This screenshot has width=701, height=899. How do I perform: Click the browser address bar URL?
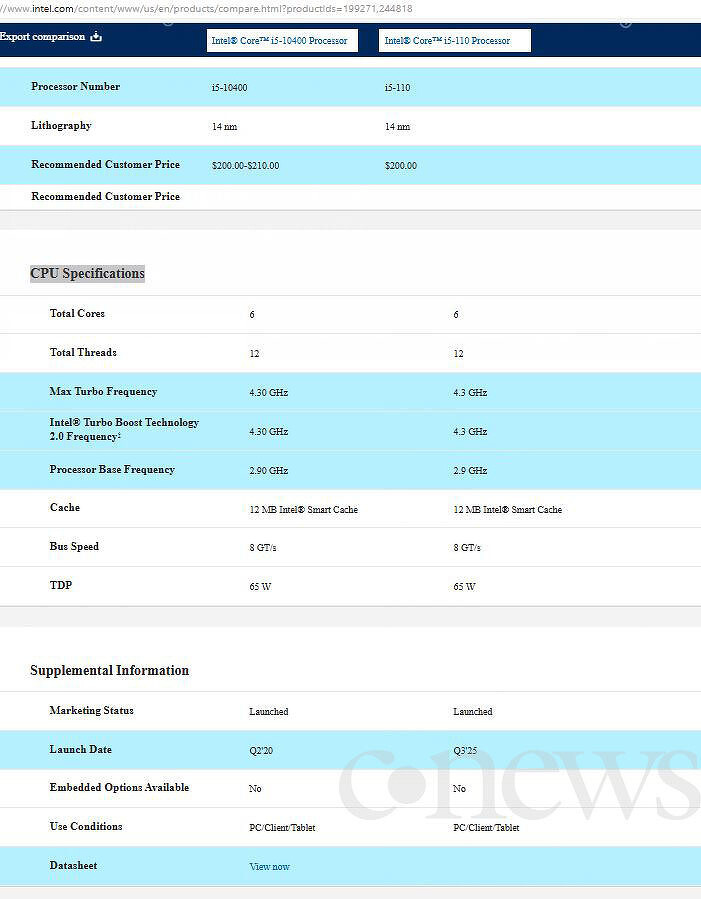(206, 9)
